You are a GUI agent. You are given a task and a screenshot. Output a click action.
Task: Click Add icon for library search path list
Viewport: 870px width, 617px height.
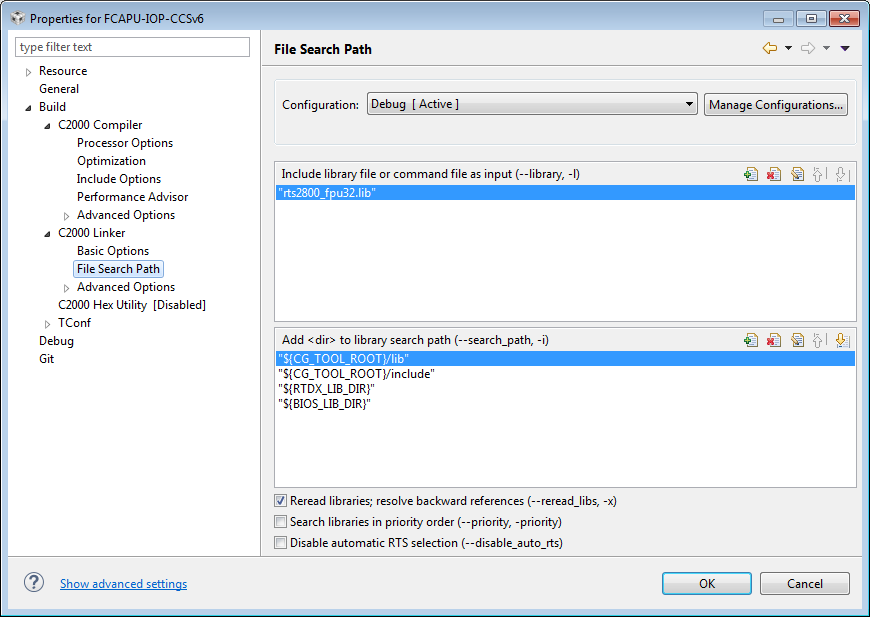coord(751,340)
